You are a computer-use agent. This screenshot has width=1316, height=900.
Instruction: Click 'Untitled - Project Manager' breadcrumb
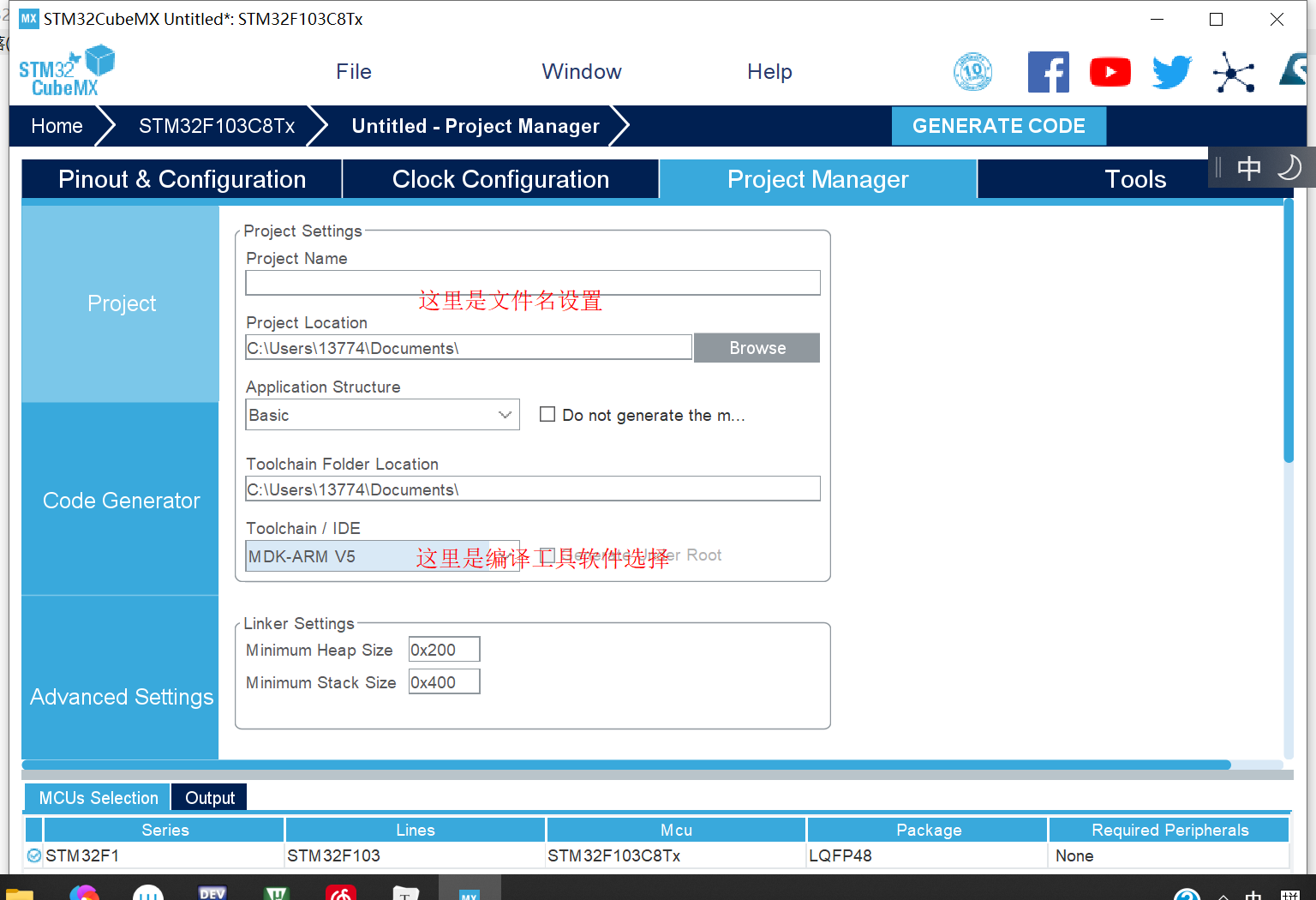tap(476, 126)
